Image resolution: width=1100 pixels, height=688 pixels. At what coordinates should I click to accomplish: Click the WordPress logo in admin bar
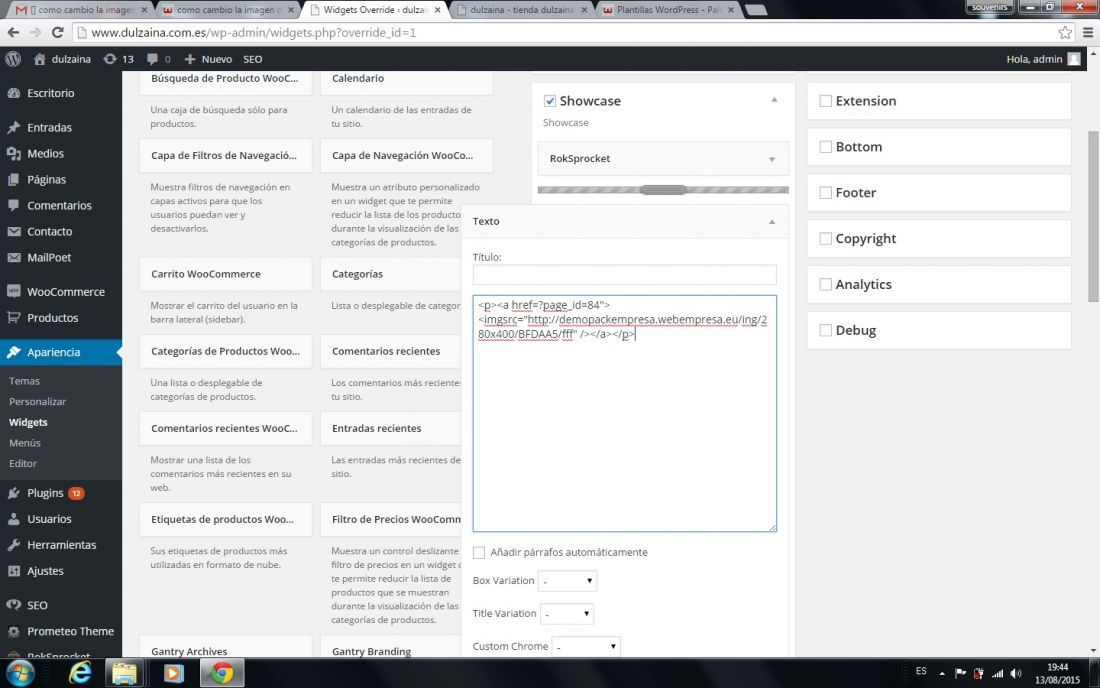pyautogui.click(x=13, y=59)
